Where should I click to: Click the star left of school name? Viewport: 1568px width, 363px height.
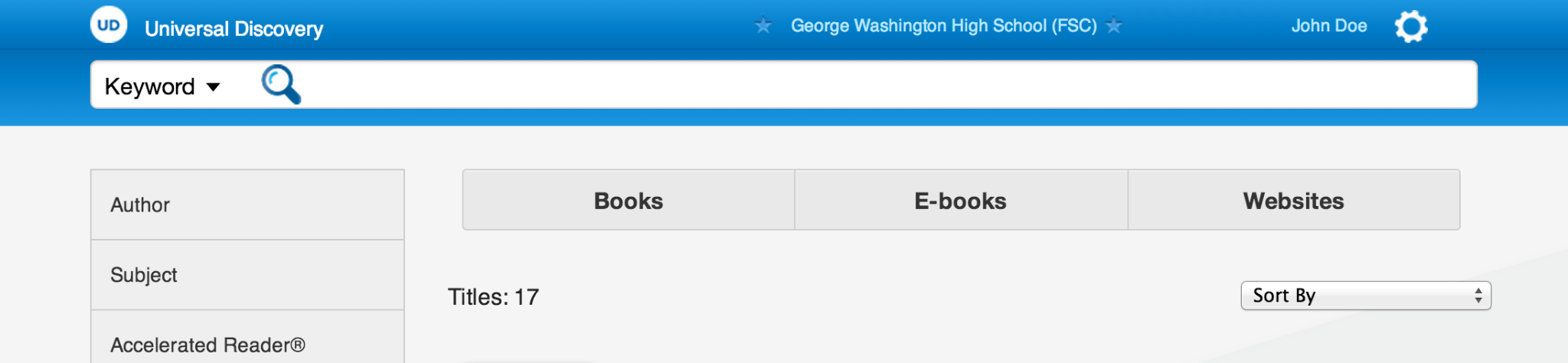pyautogui.click(x=763, y=26)
